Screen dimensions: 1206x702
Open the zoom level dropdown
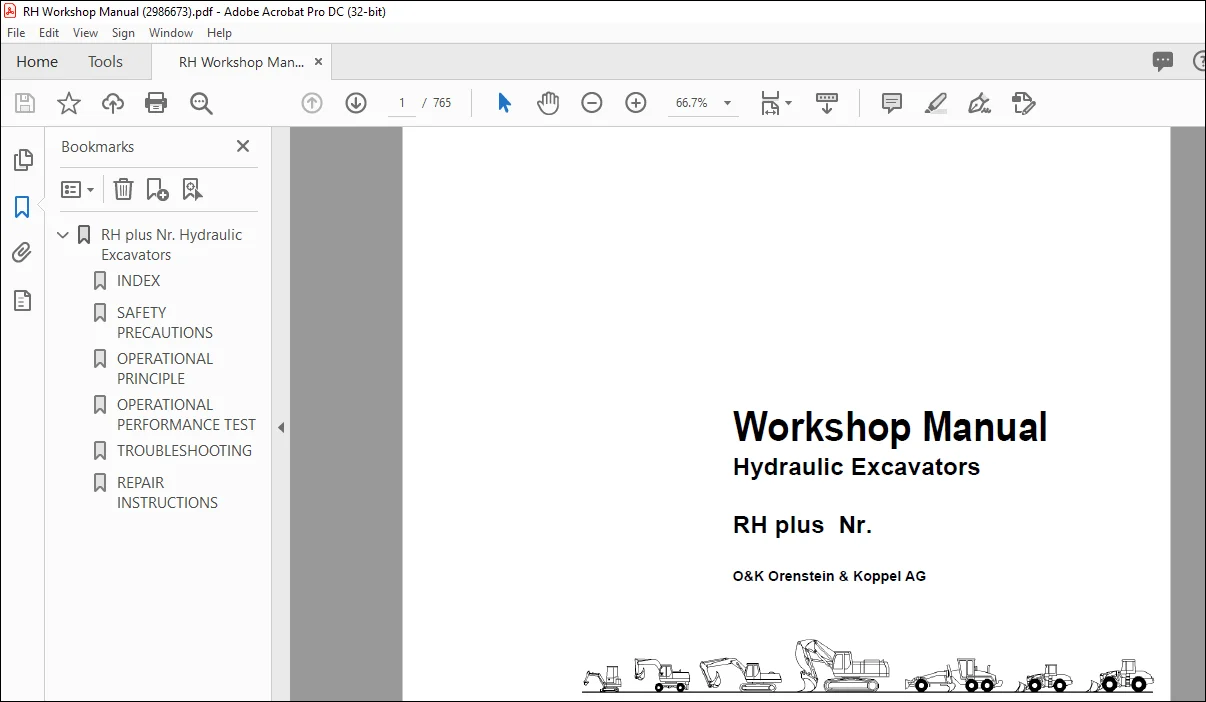[x=727, y=103]
